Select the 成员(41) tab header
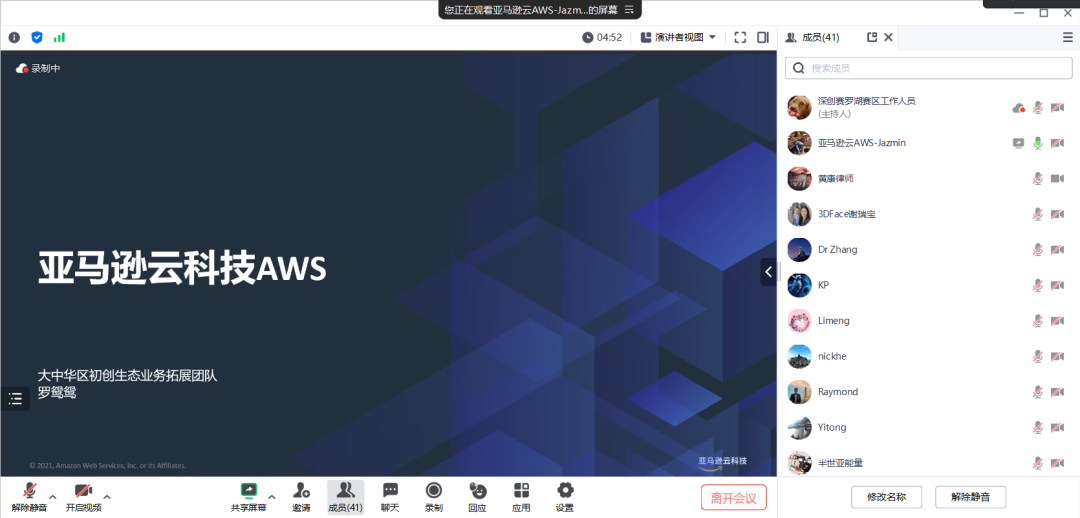Image resolution: width=1080 pixels, height=518 pixels. 813,37
